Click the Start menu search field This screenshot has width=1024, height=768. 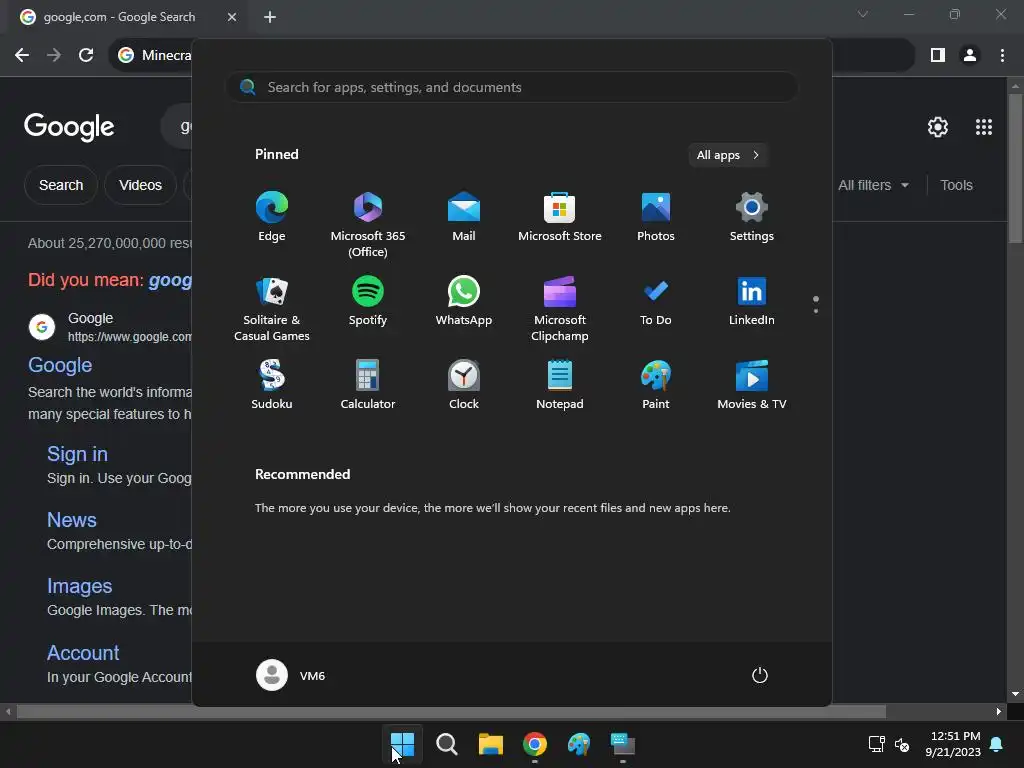pos(512,87)
